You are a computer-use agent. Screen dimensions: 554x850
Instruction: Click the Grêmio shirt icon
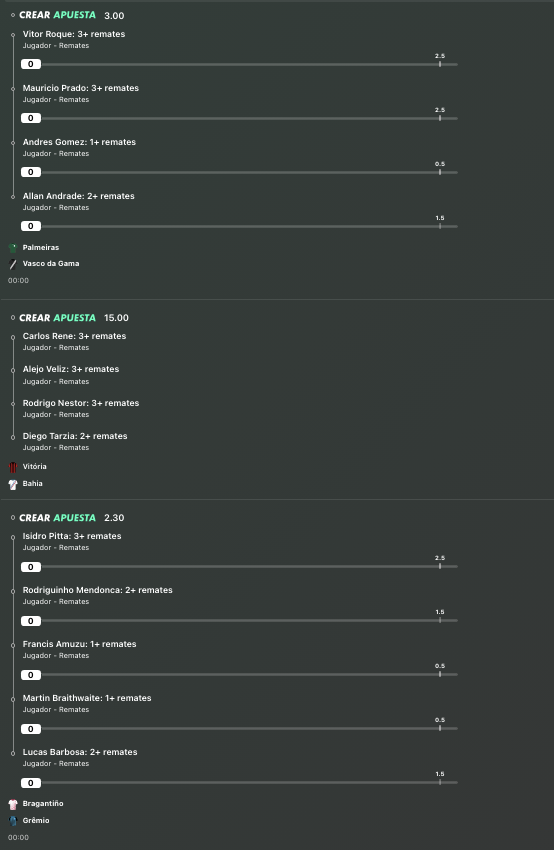tap(13, 821)
